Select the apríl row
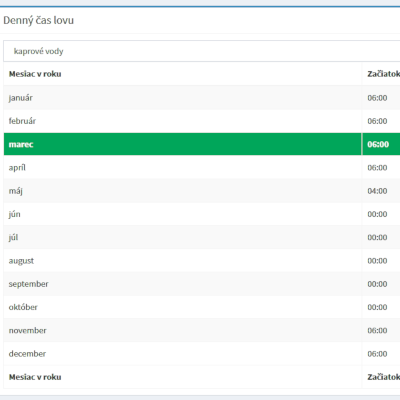 pos(202,167)
